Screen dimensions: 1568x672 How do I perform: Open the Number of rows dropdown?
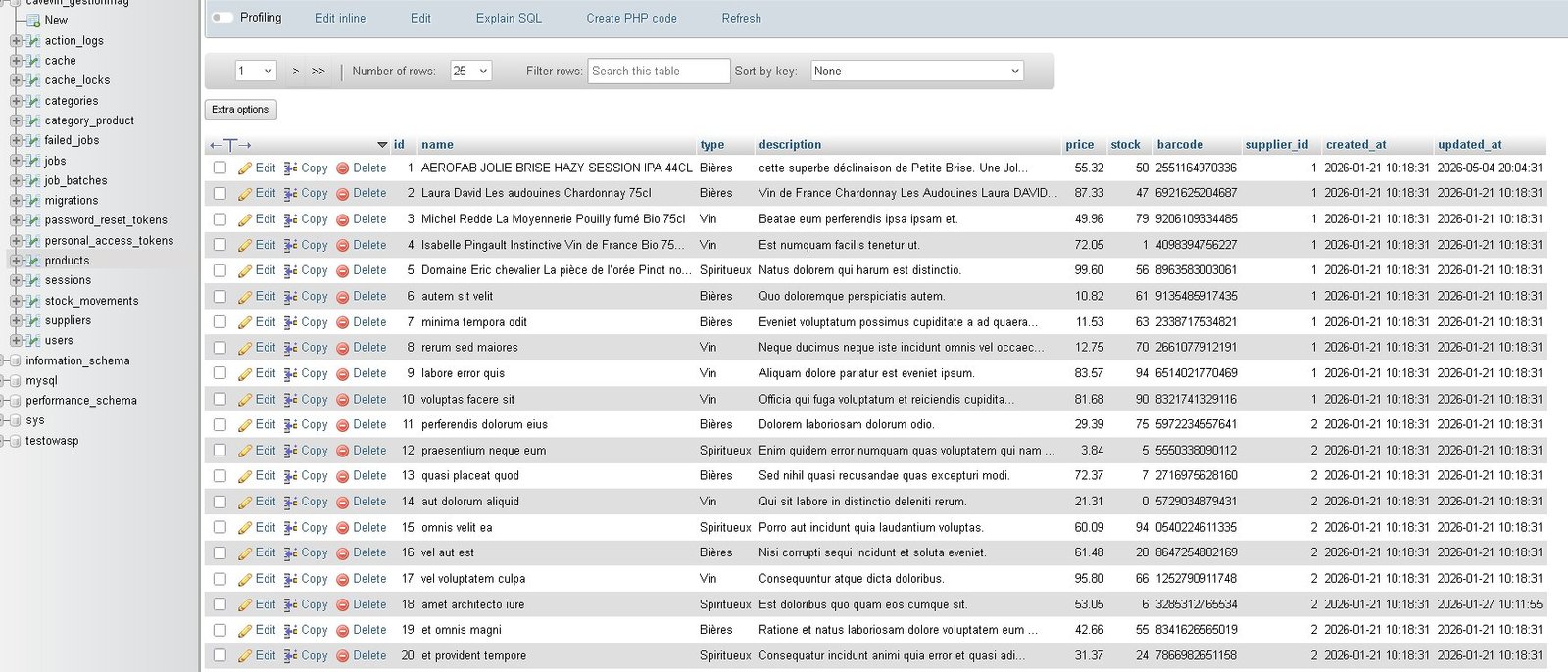point(470,71)
